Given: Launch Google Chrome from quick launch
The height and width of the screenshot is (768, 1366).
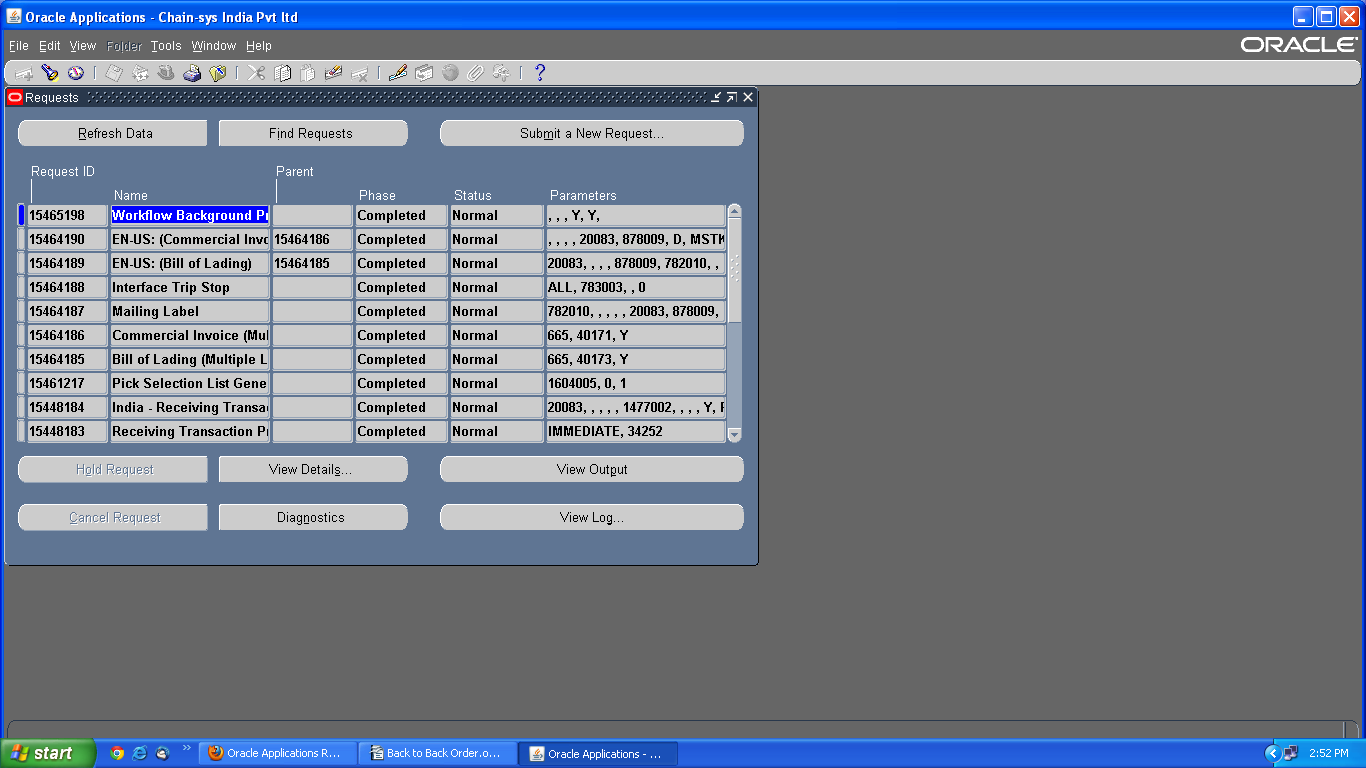Looking at the screenshot, I should (x=117, y=753).
